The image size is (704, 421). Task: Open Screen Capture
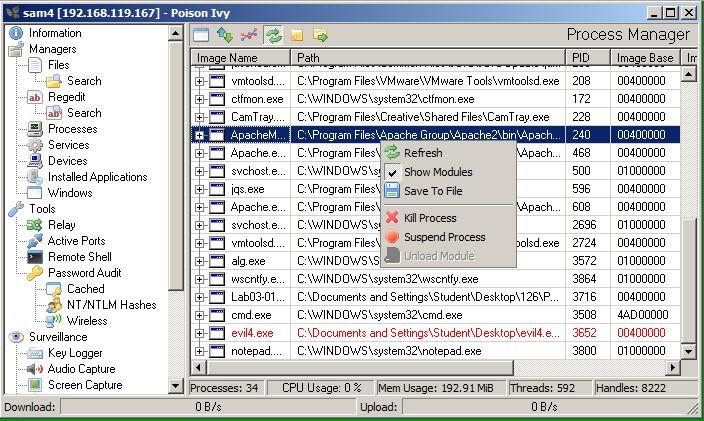(x=85, y=385)
